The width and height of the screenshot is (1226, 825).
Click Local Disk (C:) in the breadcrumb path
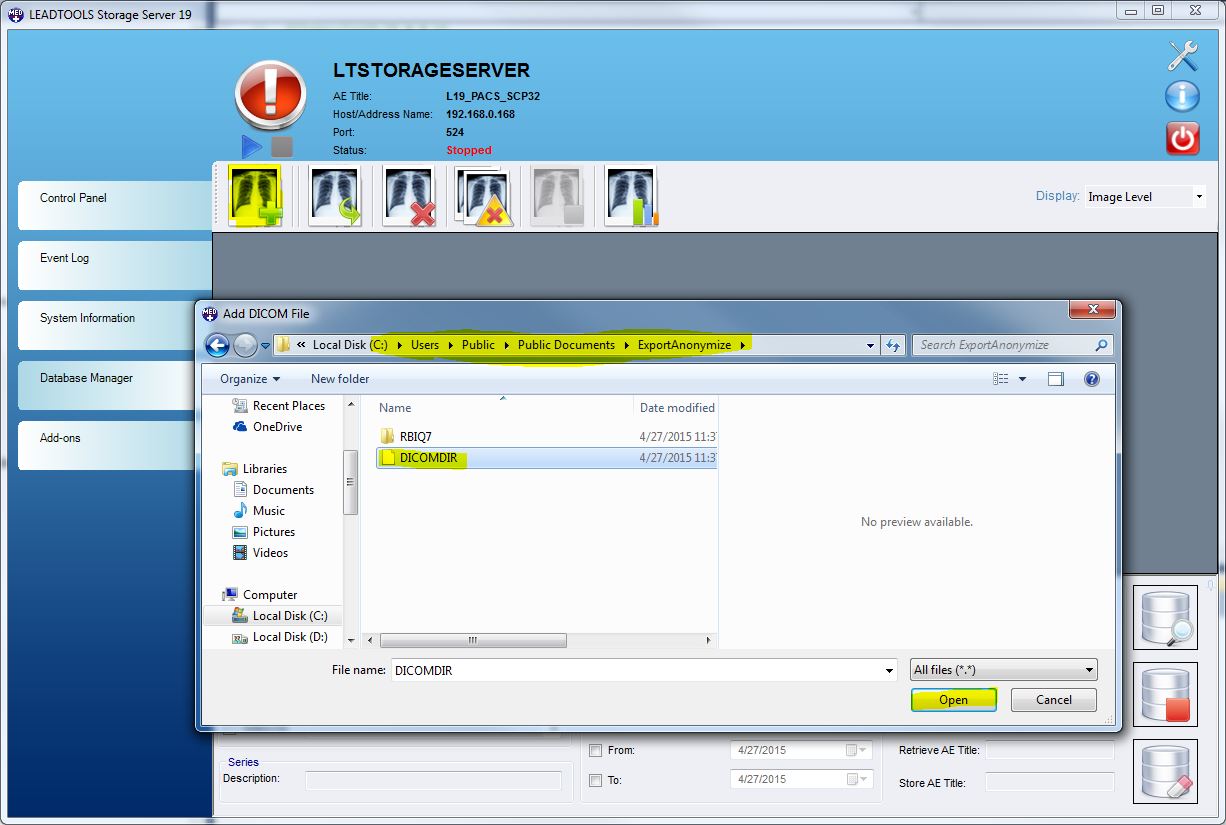coord(350,345)
